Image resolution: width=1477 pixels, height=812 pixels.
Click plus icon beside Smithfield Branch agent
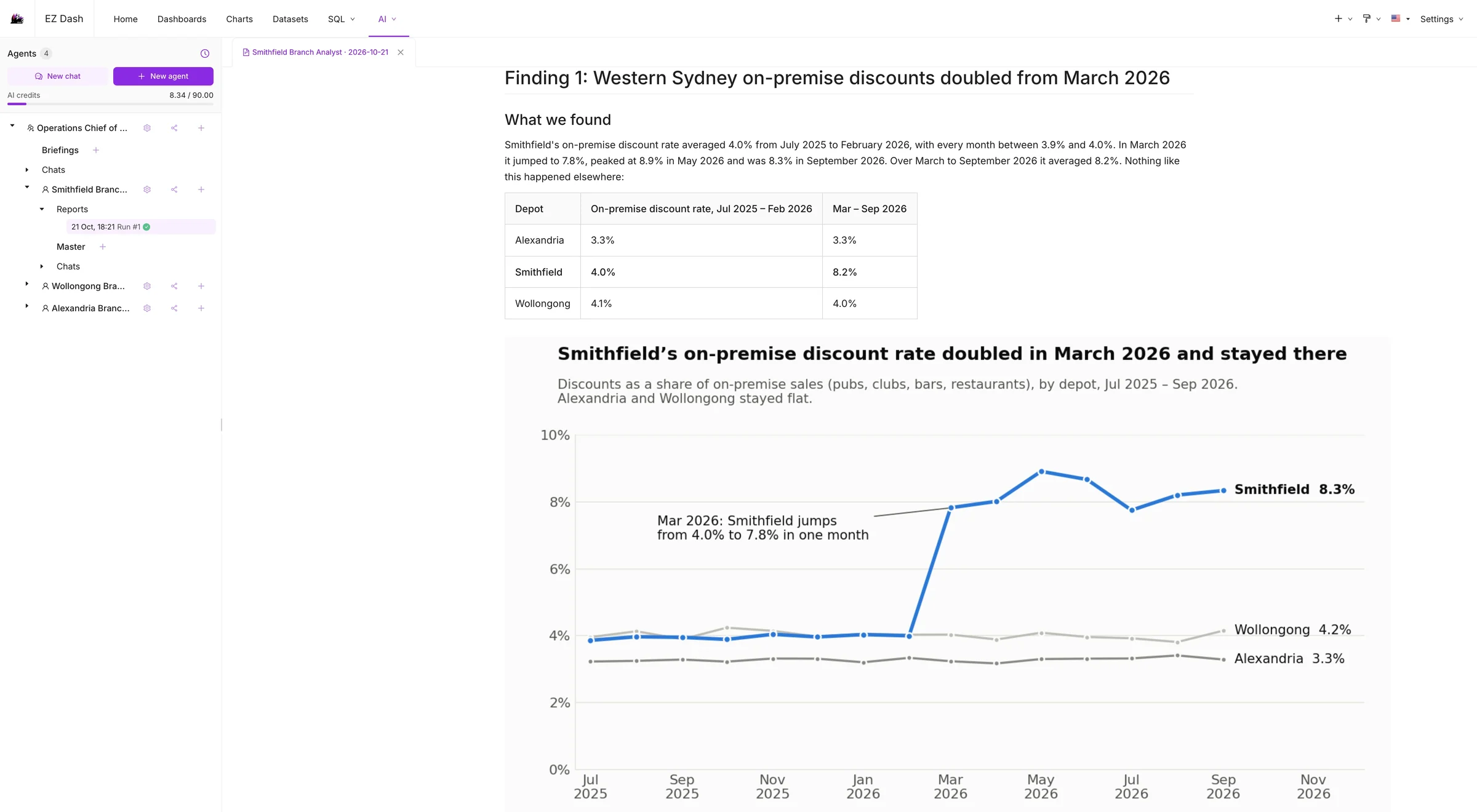[201, 189]
